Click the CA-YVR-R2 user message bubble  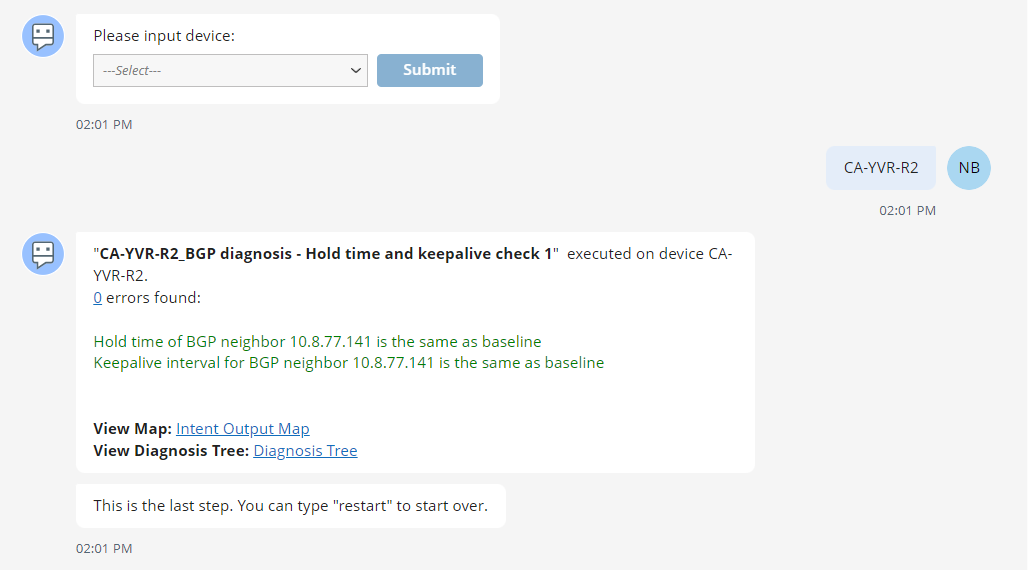pos(880,168)
